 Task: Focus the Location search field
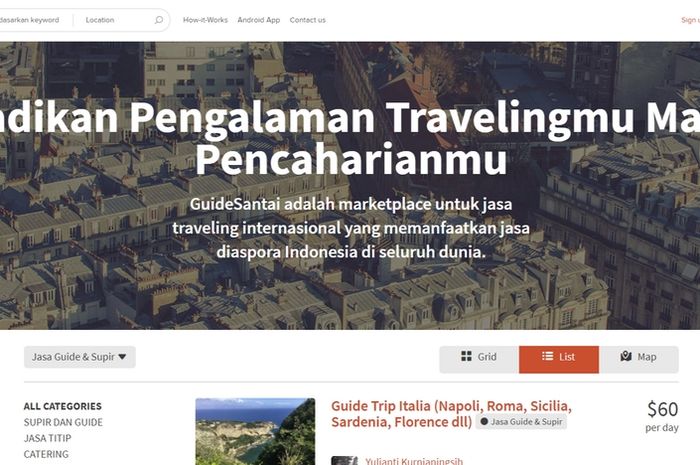[114, 20]
